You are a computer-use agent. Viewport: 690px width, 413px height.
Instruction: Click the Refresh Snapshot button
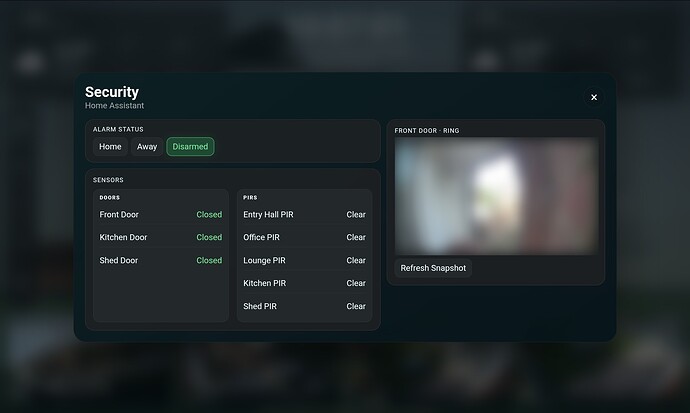tap(433, 268)
